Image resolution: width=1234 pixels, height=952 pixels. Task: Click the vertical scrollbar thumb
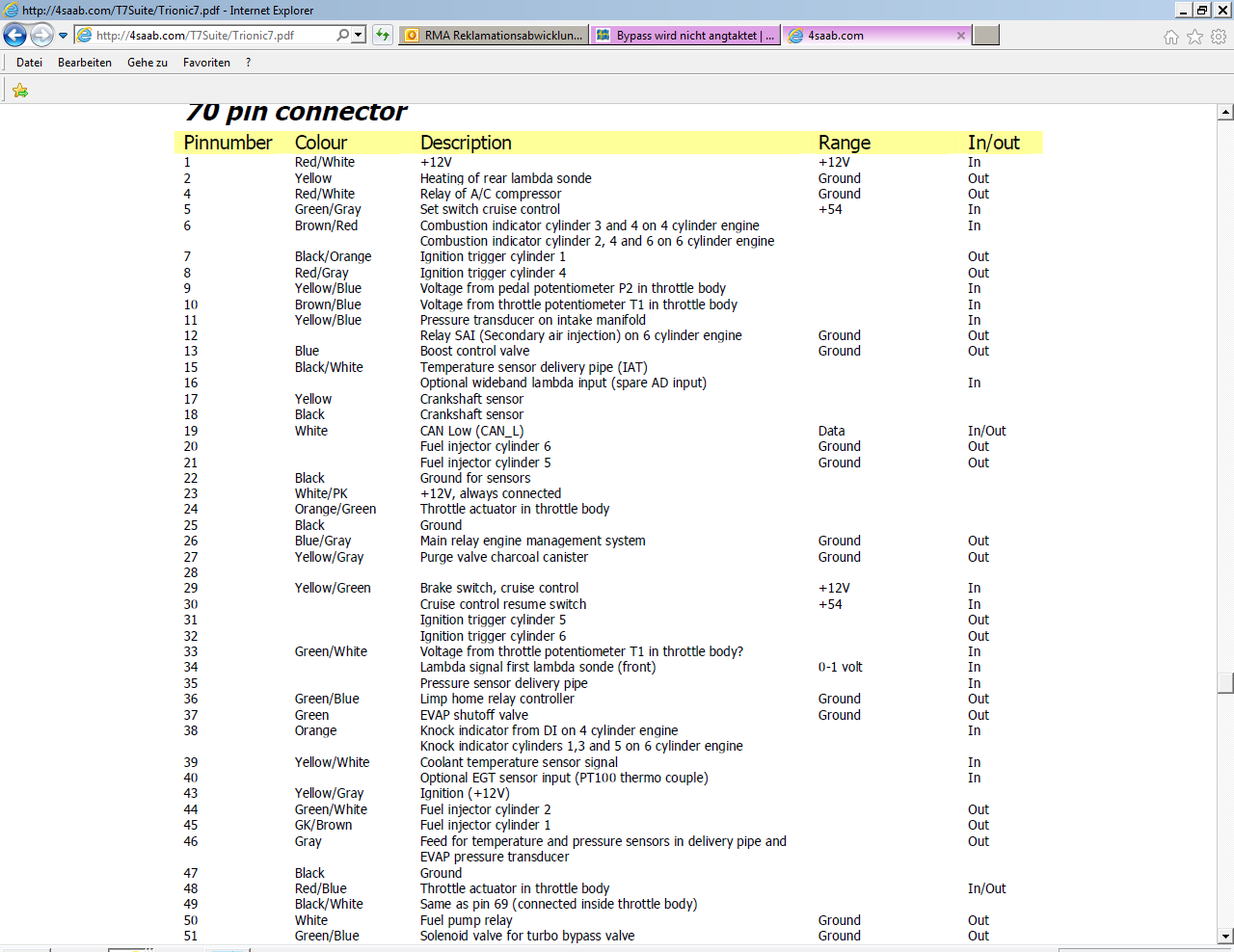[x=1225, y=682]
